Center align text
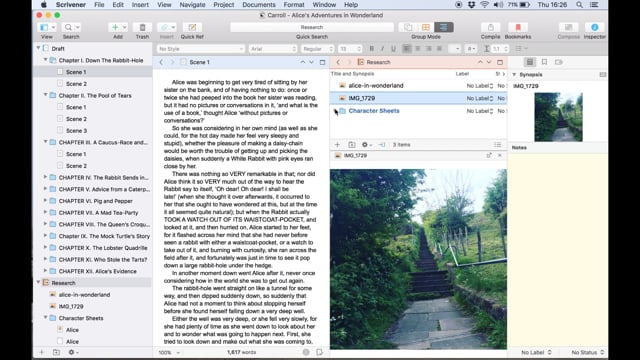The image size is (640, 360). pyautogui.click(x=418, y=49)
